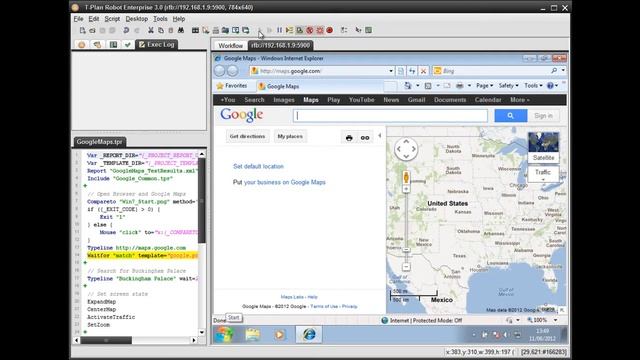Click the printer icon in the toolbar
640x360 pixels.
coord(216,30)
